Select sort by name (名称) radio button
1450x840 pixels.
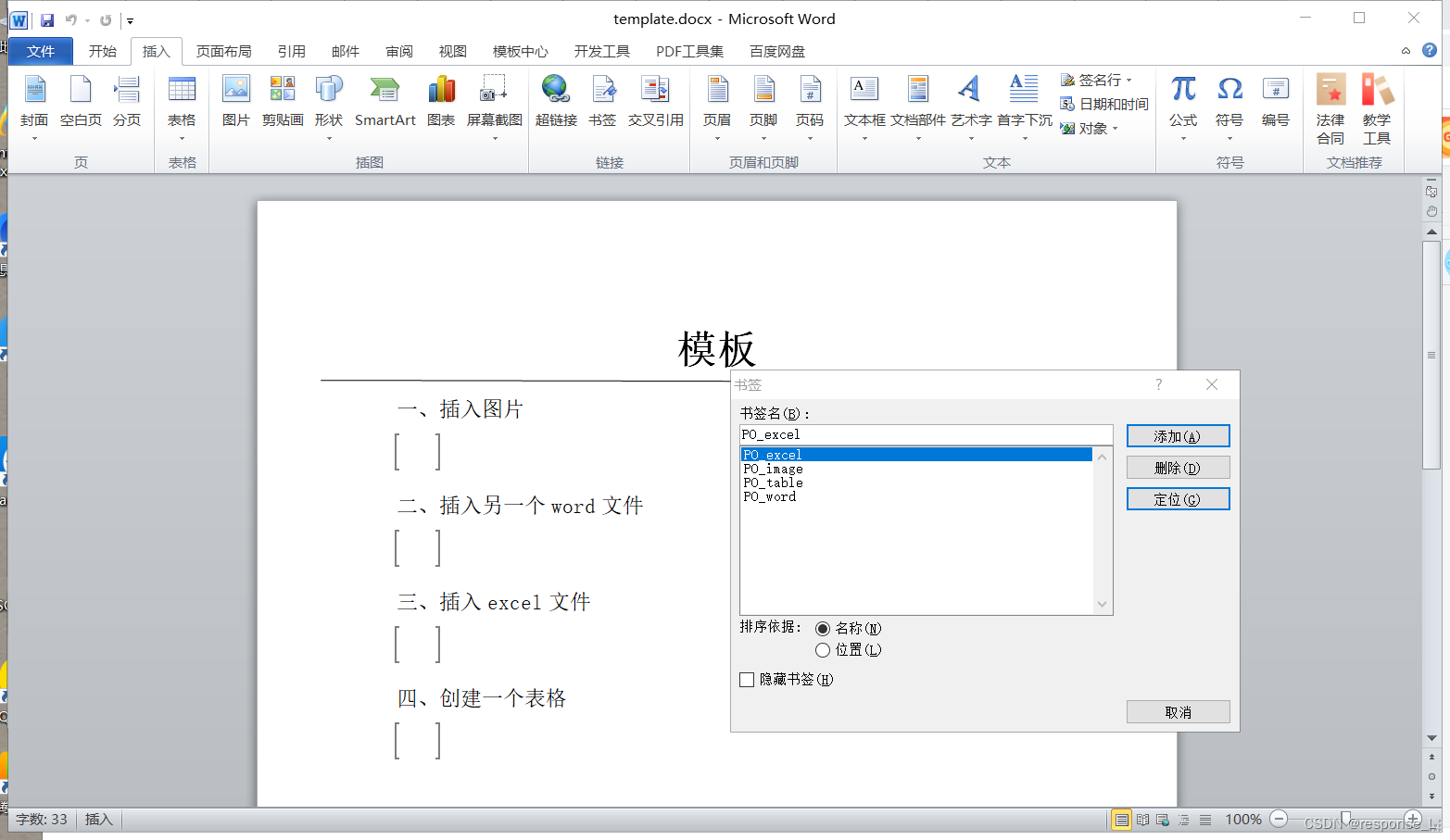(823, 629)
